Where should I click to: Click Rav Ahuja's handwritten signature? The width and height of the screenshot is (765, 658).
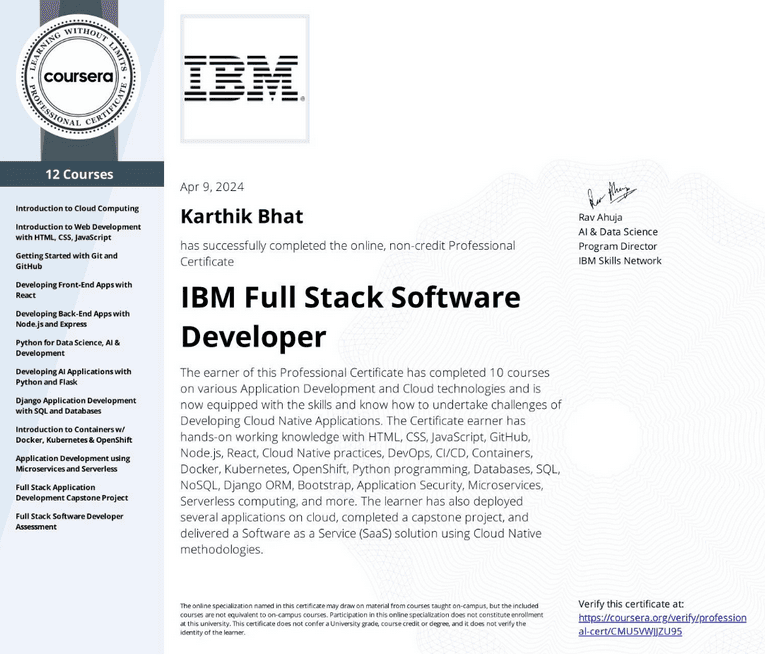click(x=611, y=195)
